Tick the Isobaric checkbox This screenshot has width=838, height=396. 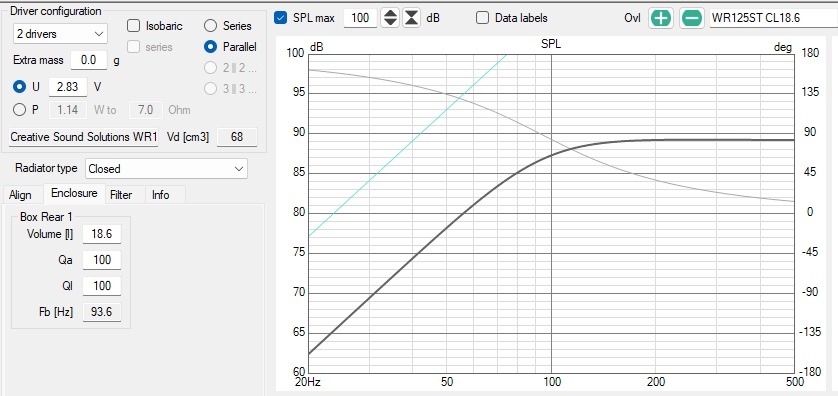[134, 26]
